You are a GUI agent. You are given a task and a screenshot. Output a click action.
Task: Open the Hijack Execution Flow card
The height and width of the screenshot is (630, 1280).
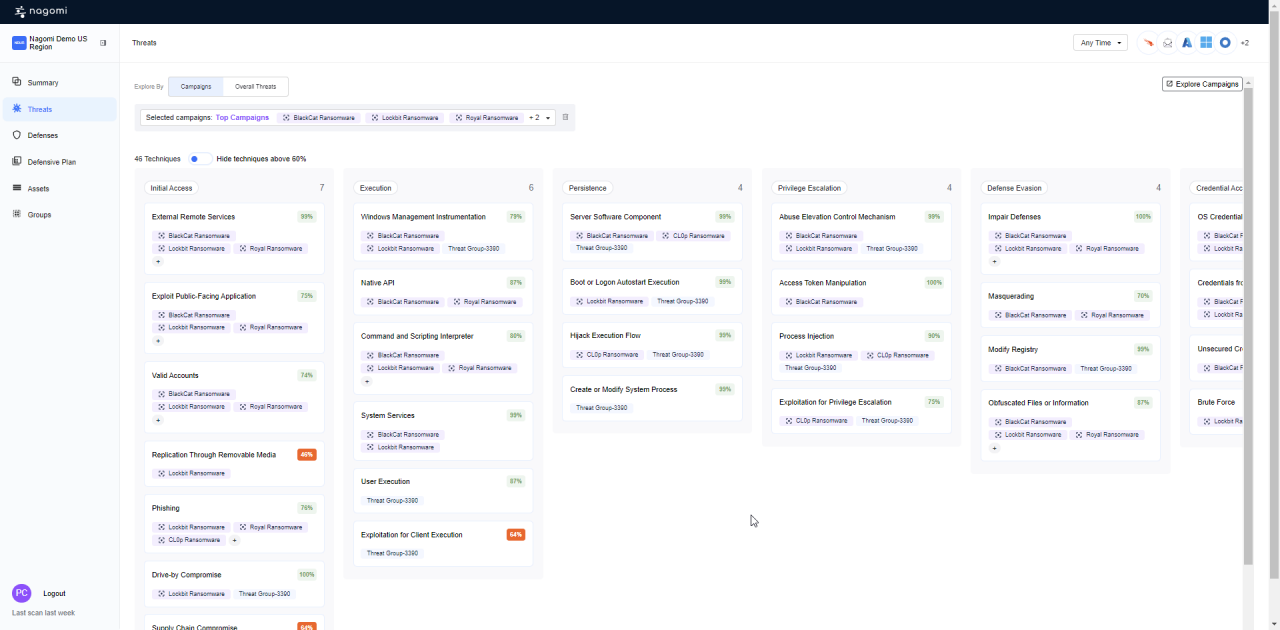tap(652, 345)
